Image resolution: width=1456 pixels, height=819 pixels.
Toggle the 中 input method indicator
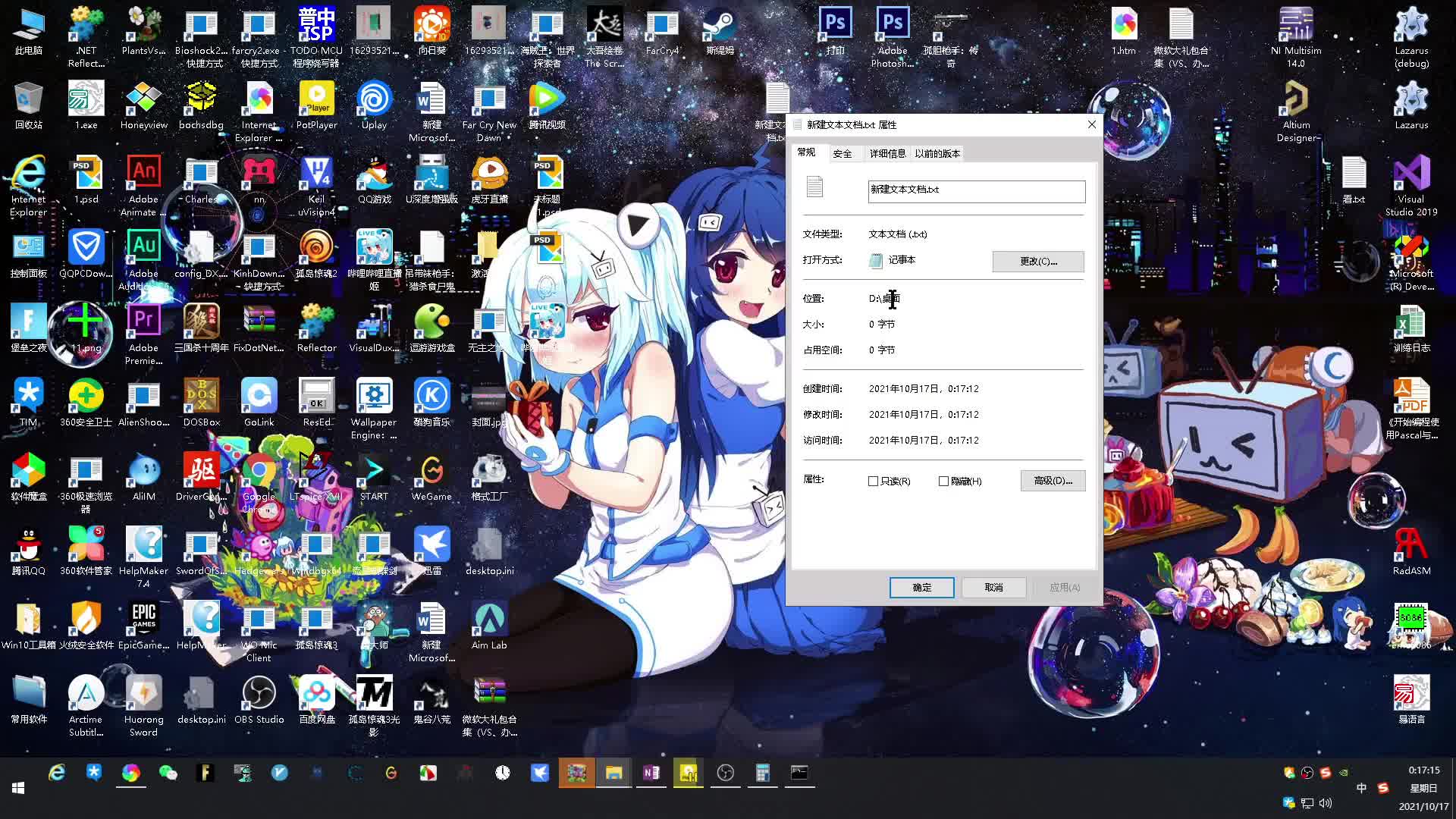tap(1361, 788)
